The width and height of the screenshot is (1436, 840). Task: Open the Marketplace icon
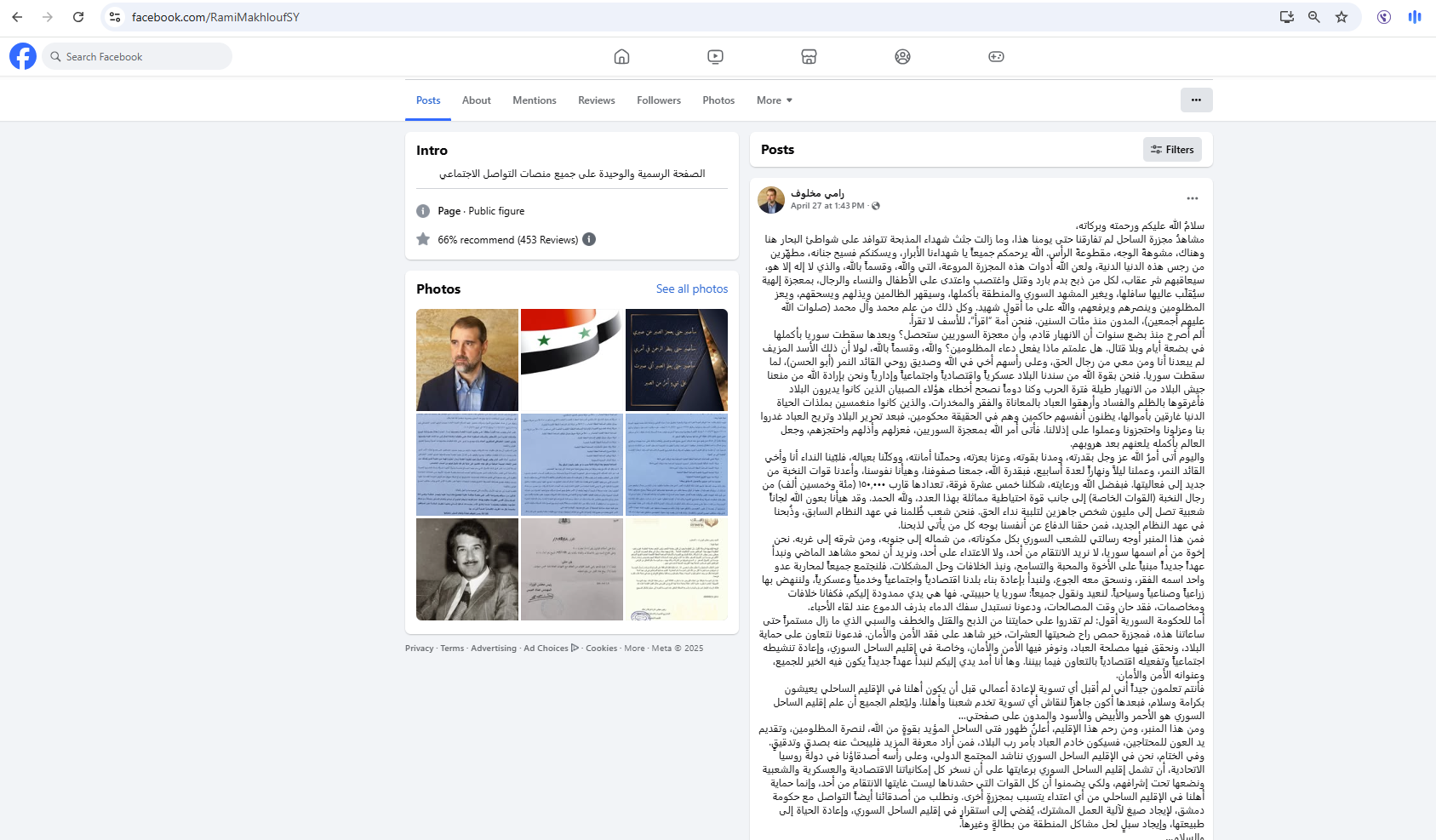(x=809, y=56)
